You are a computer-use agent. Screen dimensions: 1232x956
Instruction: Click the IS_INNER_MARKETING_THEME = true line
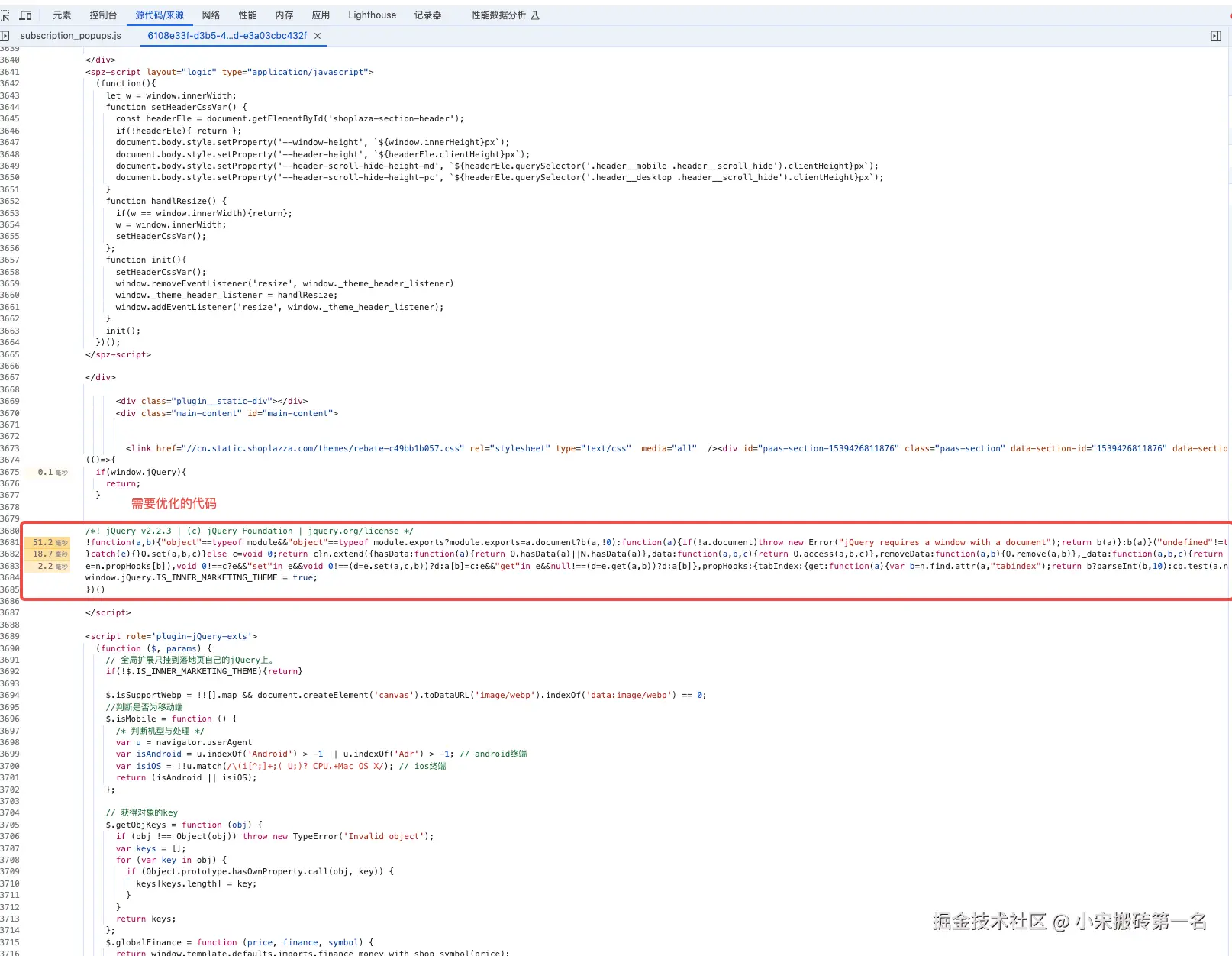tap(202, 578)
